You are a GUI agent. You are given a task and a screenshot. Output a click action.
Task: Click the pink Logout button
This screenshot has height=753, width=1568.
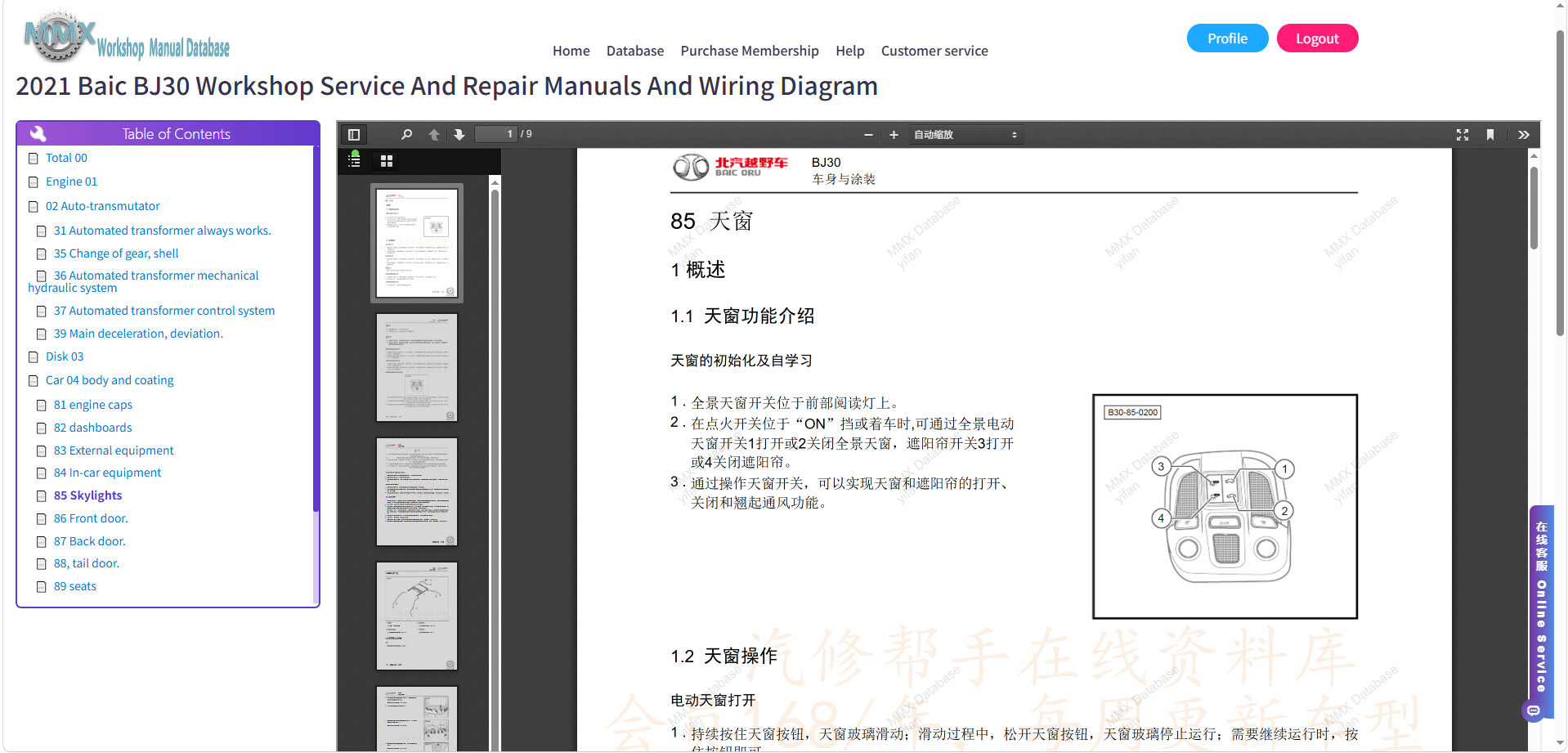point(1318,38)
